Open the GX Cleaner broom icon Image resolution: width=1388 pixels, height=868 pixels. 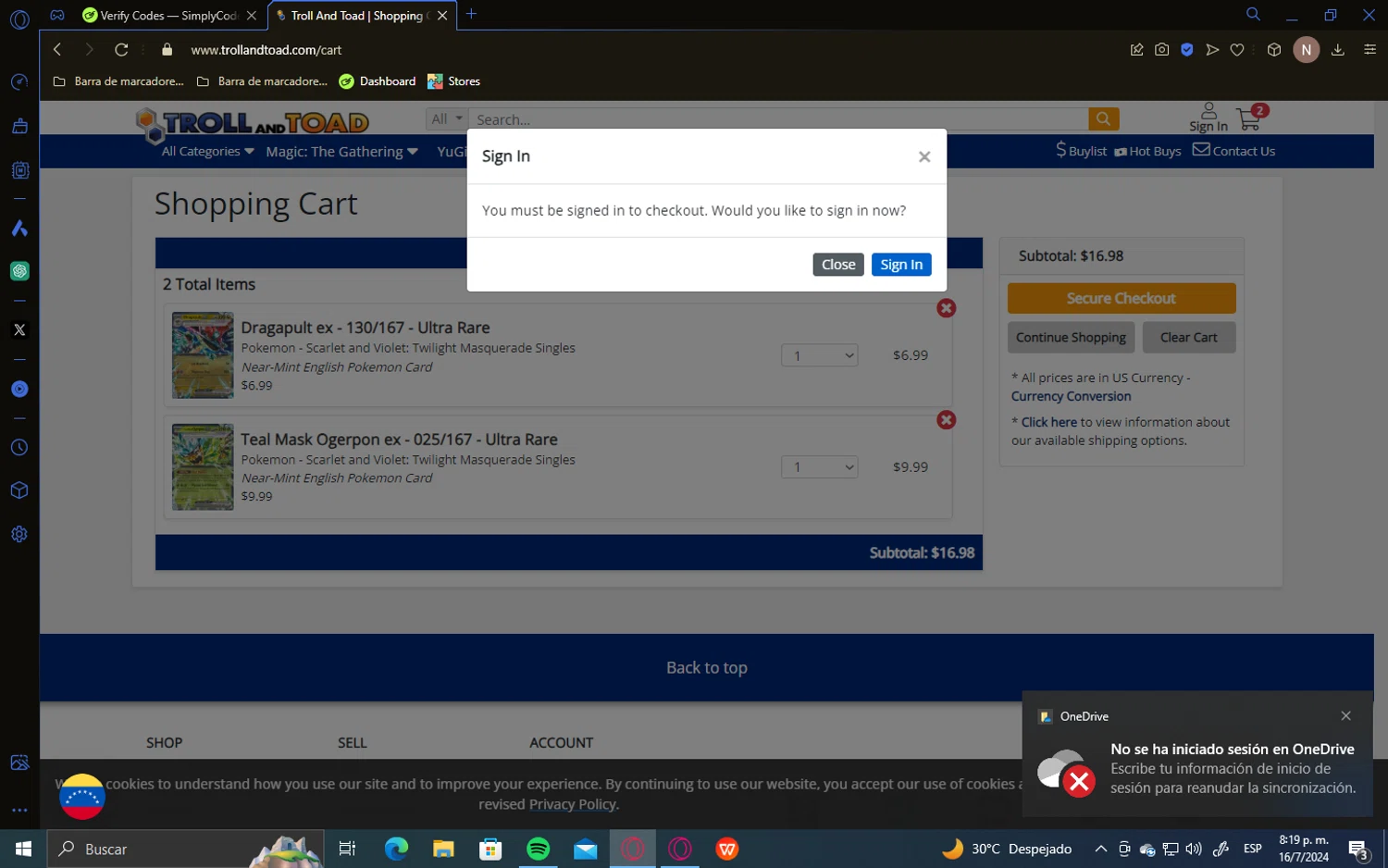19,126
